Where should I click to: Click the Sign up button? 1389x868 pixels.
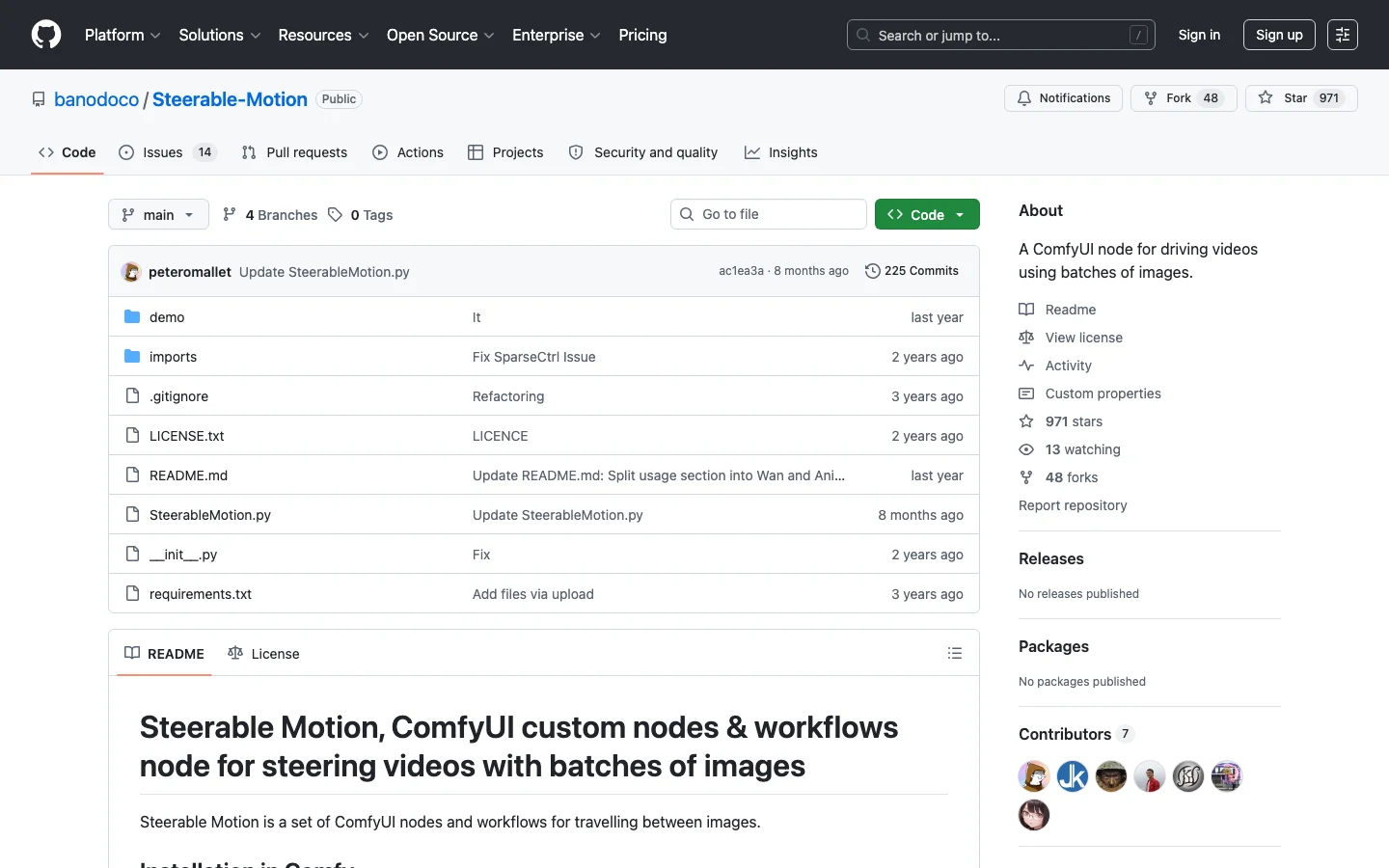(1279, 35)
